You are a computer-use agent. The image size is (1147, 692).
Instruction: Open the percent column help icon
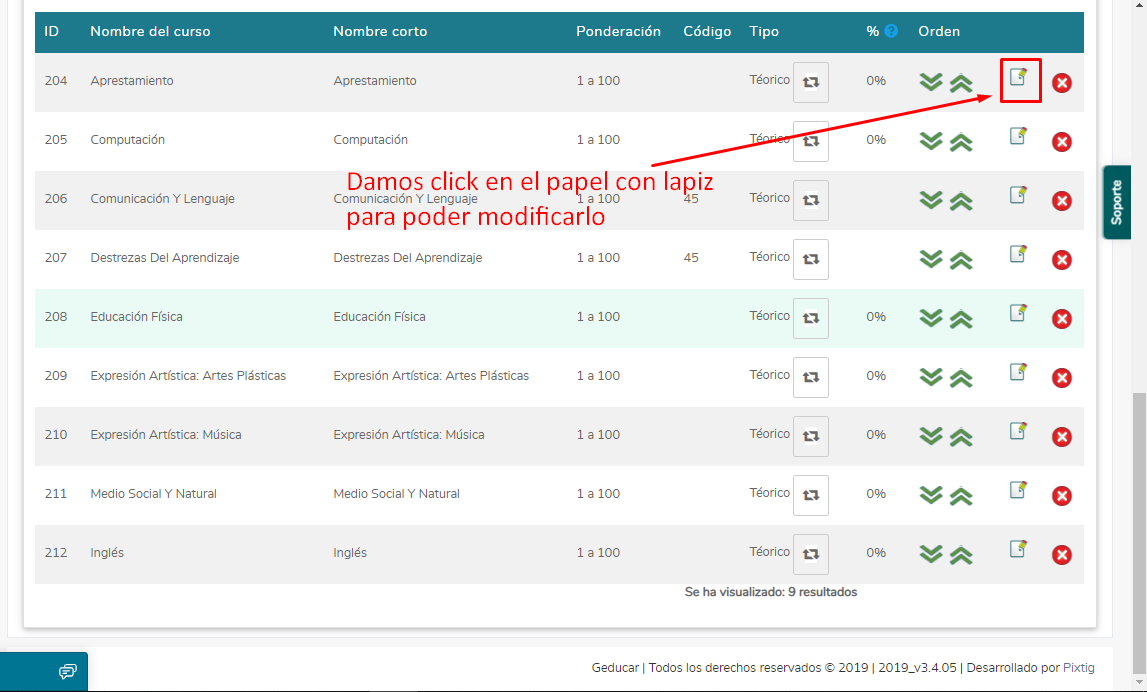(x=891, y=31)
